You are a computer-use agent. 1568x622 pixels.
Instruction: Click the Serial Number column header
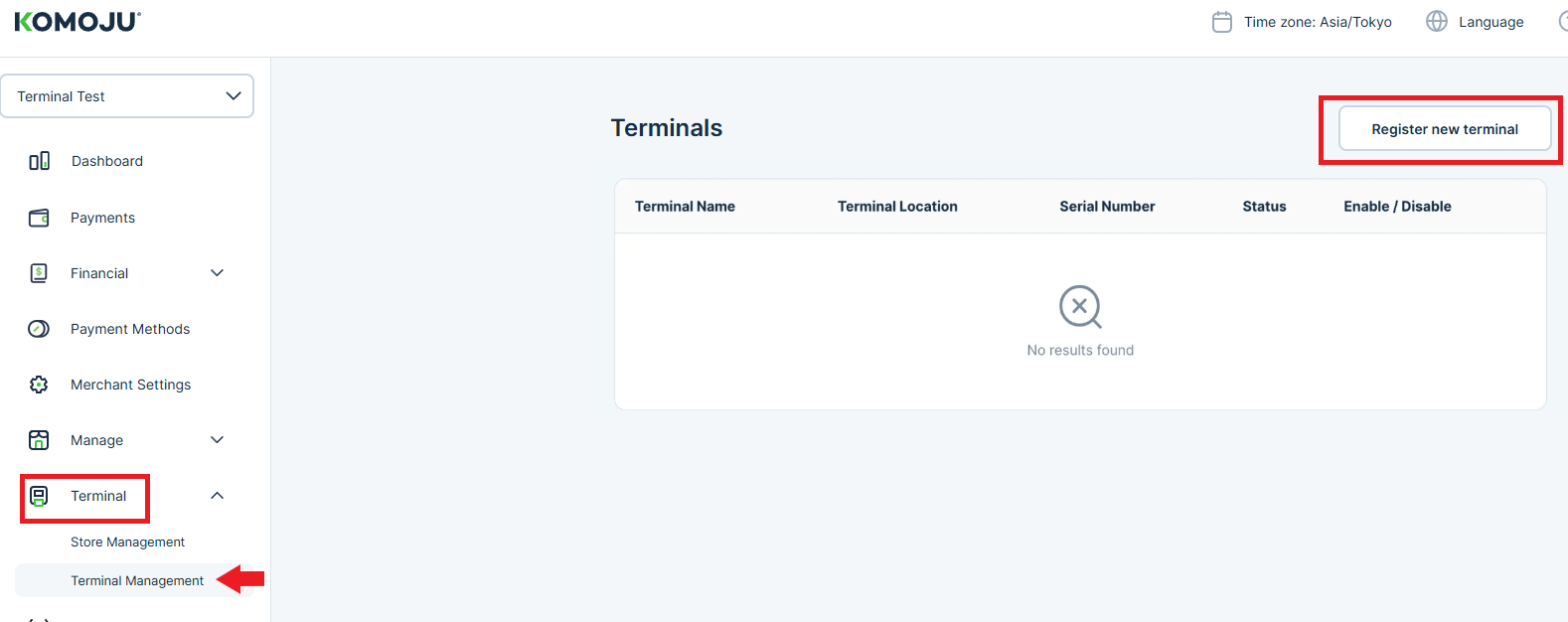click(x=1107, y=207)
